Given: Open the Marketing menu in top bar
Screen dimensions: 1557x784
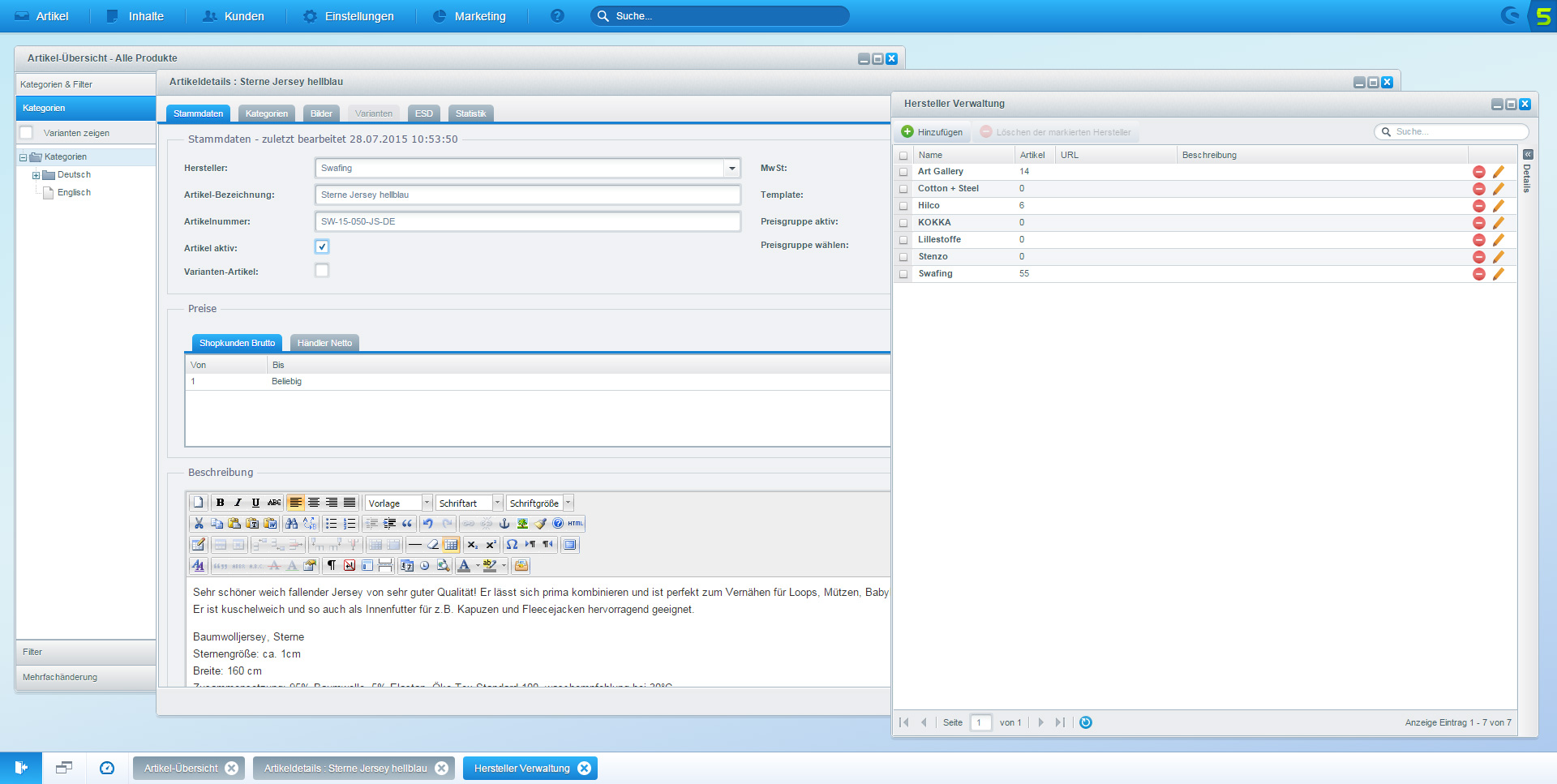Looking at the screenshot, I should [470, 16].
